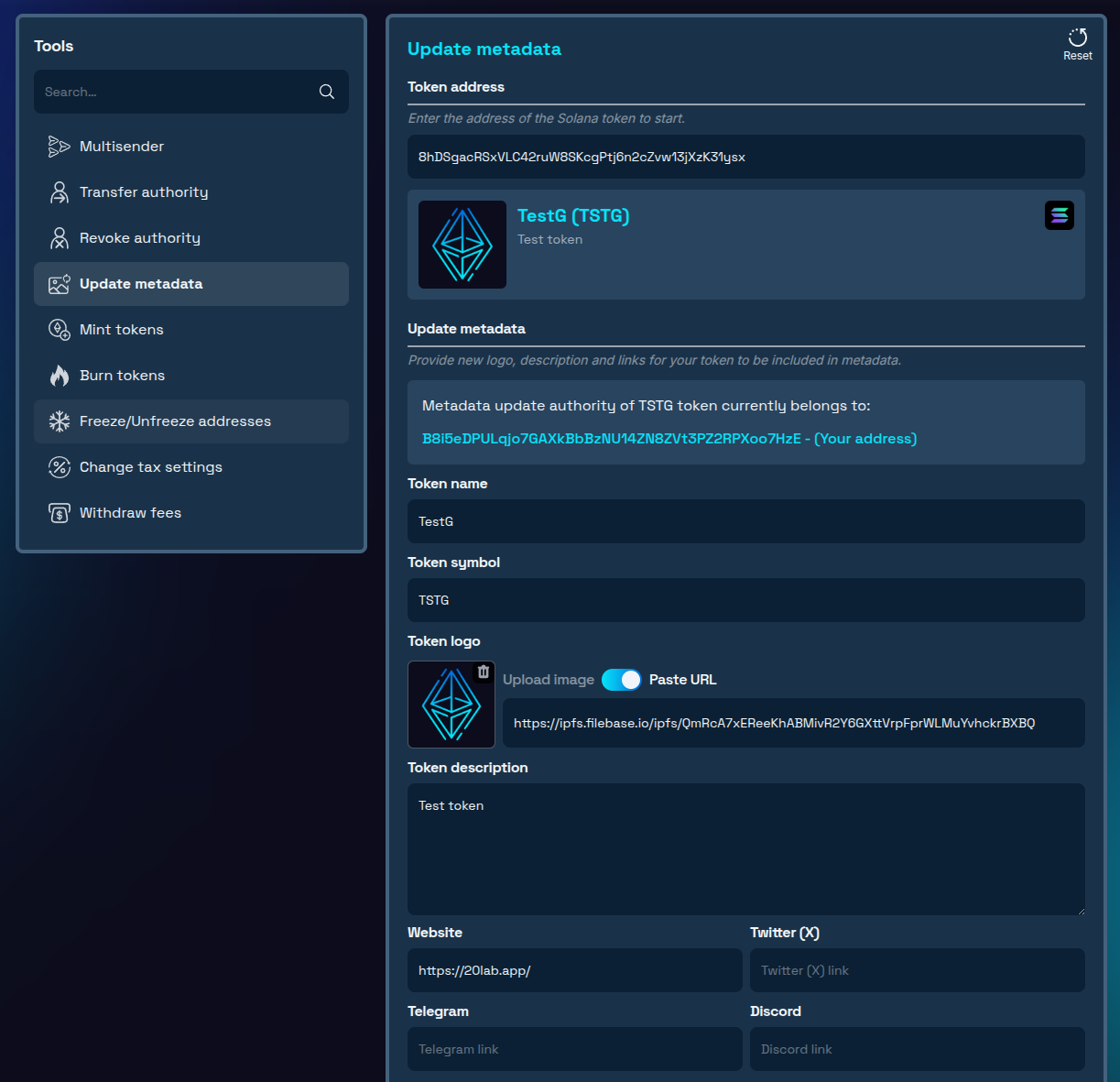Click the Website URL field
Image resolution: width=1120 pixels, height=1082 pixels.
[574, 969]
